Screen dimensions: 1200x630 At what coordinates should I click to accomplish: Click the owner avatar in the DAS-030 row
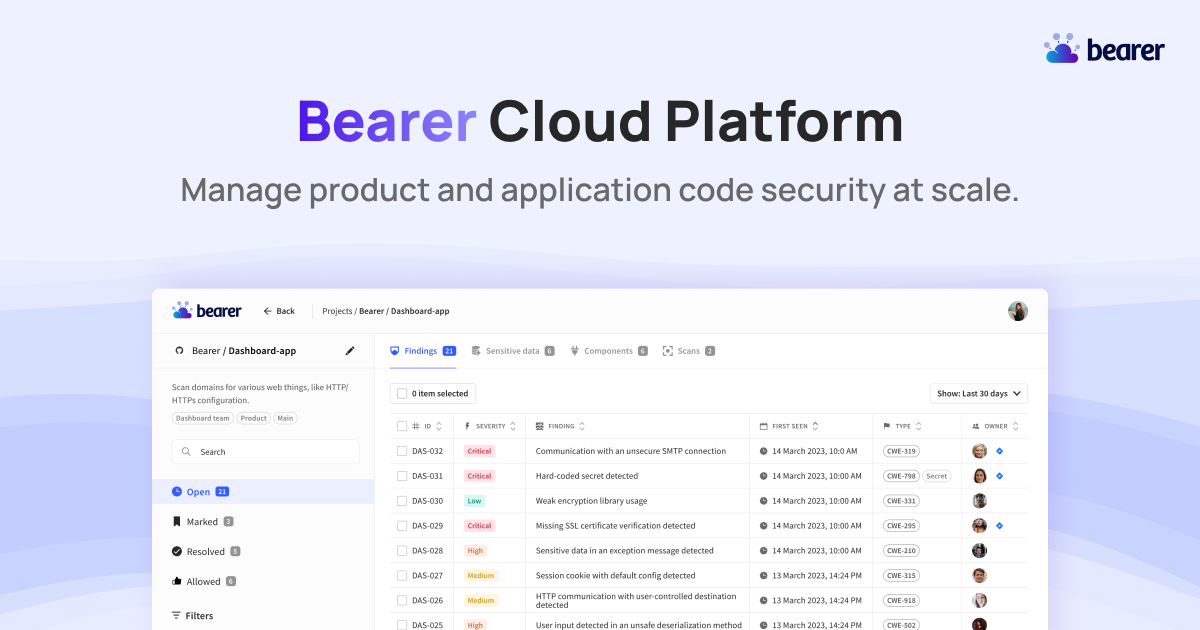pos(980,501)
